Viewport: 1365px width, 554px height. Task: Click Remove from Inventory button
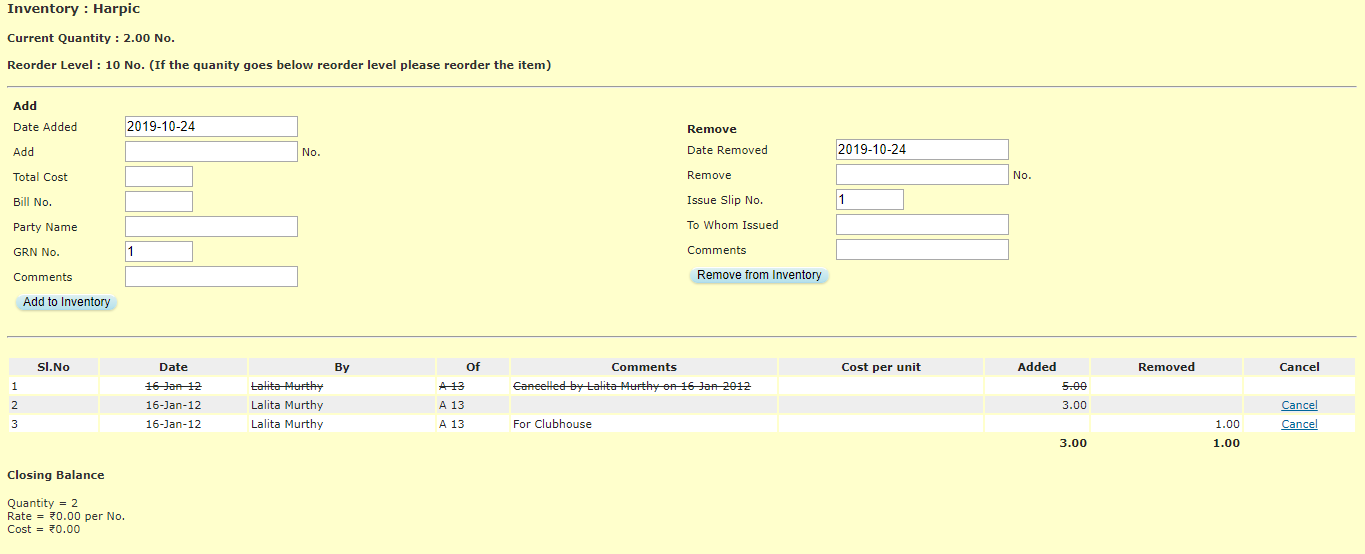click(759, 275)
